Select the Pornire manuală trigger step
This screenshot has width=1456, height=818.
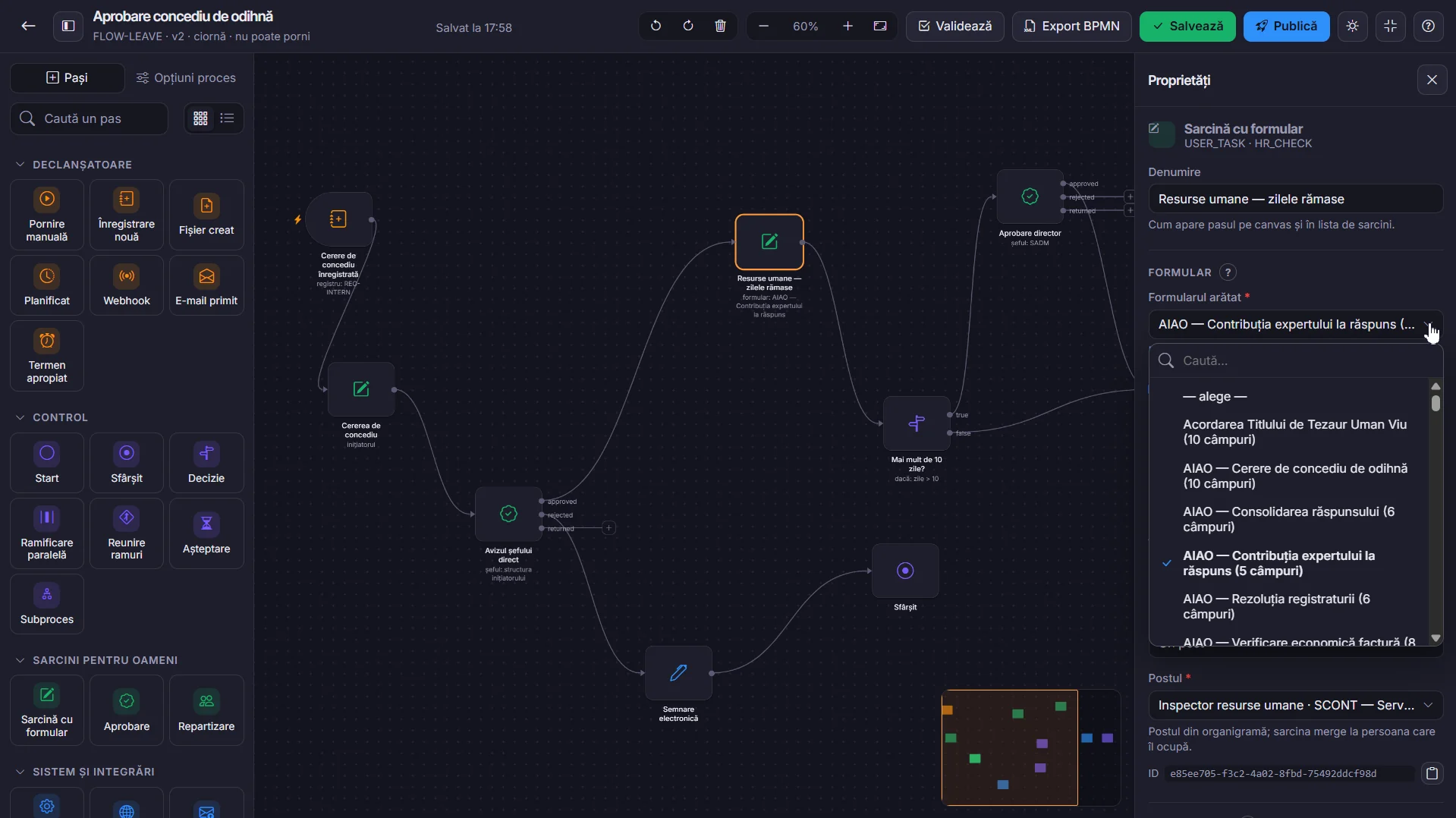tap(47, 215)
